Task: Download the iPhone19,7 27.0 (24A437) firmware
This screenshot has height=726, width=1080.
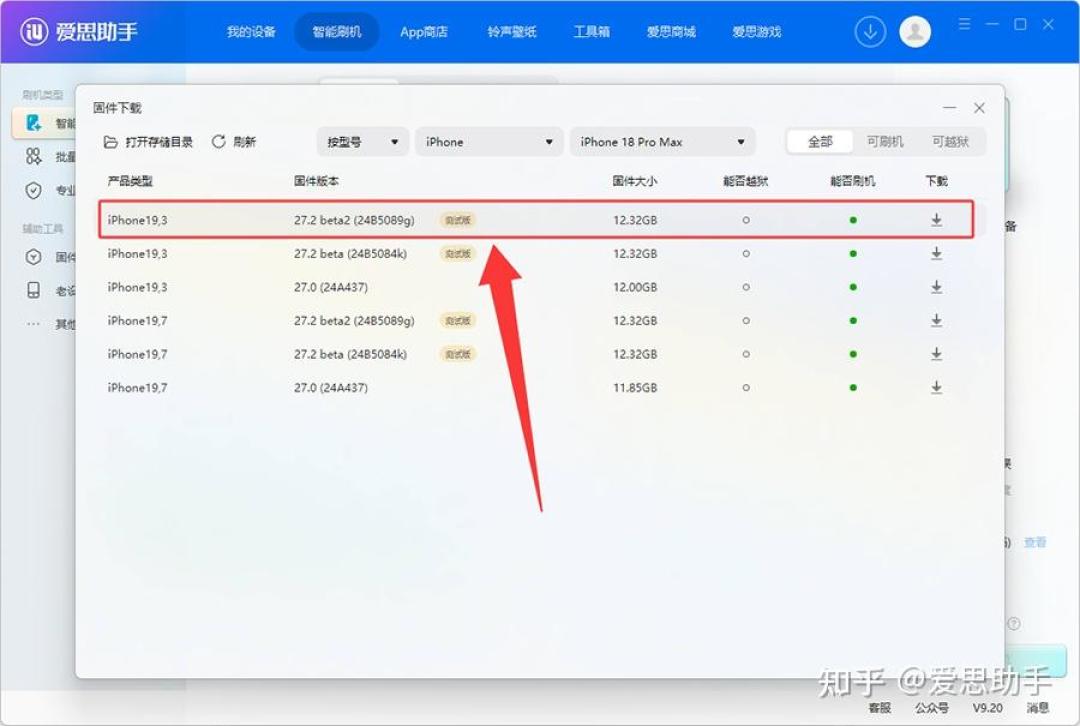Action: 936,388
